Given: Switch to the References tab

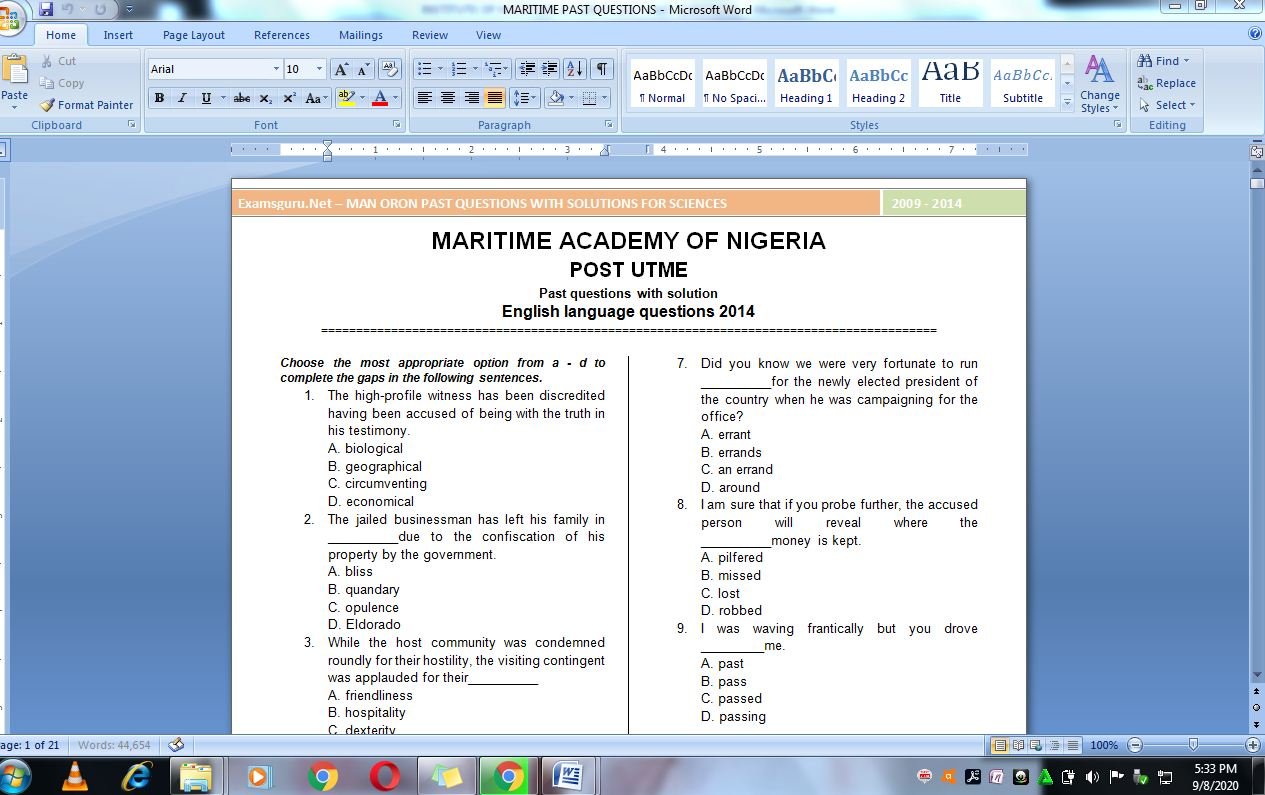Looking at the screenshot, I should tap(282, 35).
